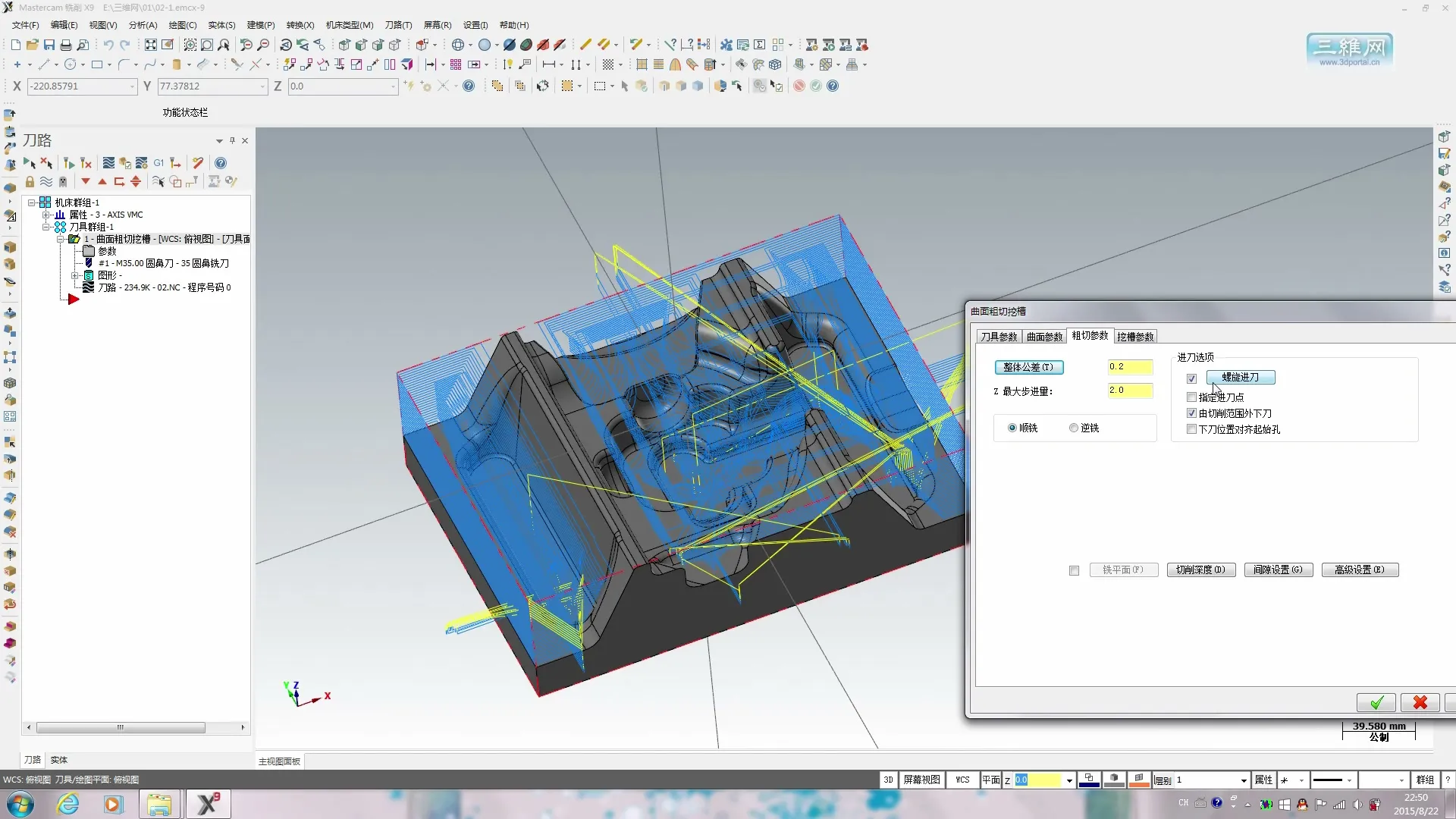Click the save file toolbar icon

click(49, 45)
